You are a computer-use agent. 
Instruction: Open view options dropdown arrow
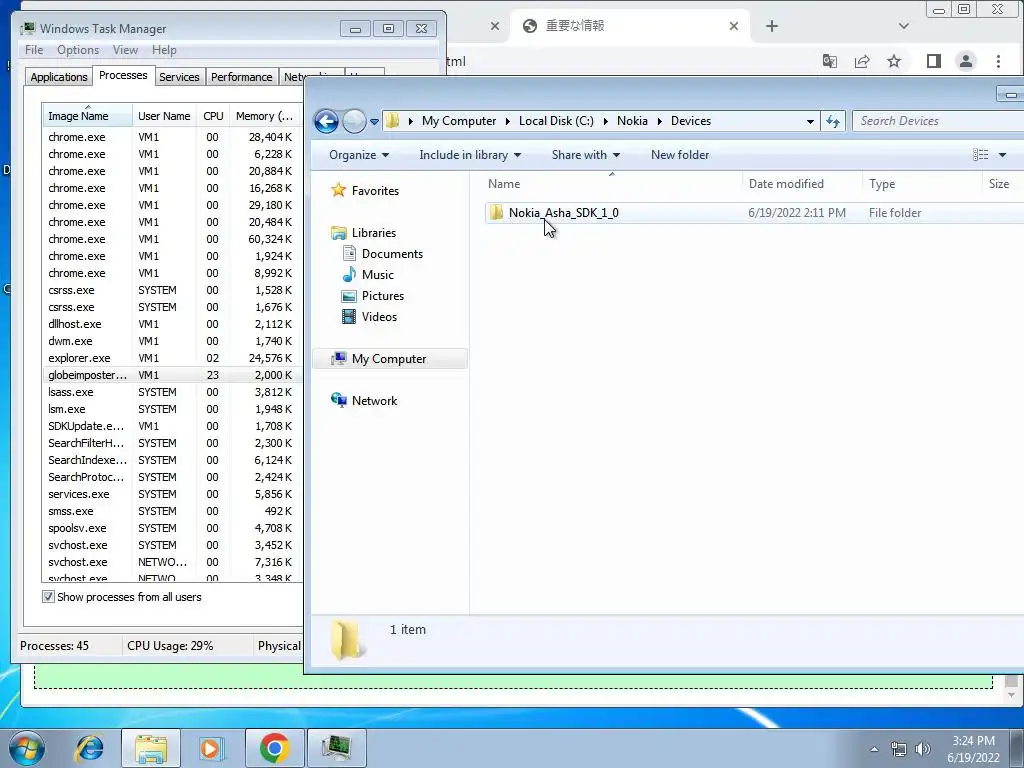1002,155
